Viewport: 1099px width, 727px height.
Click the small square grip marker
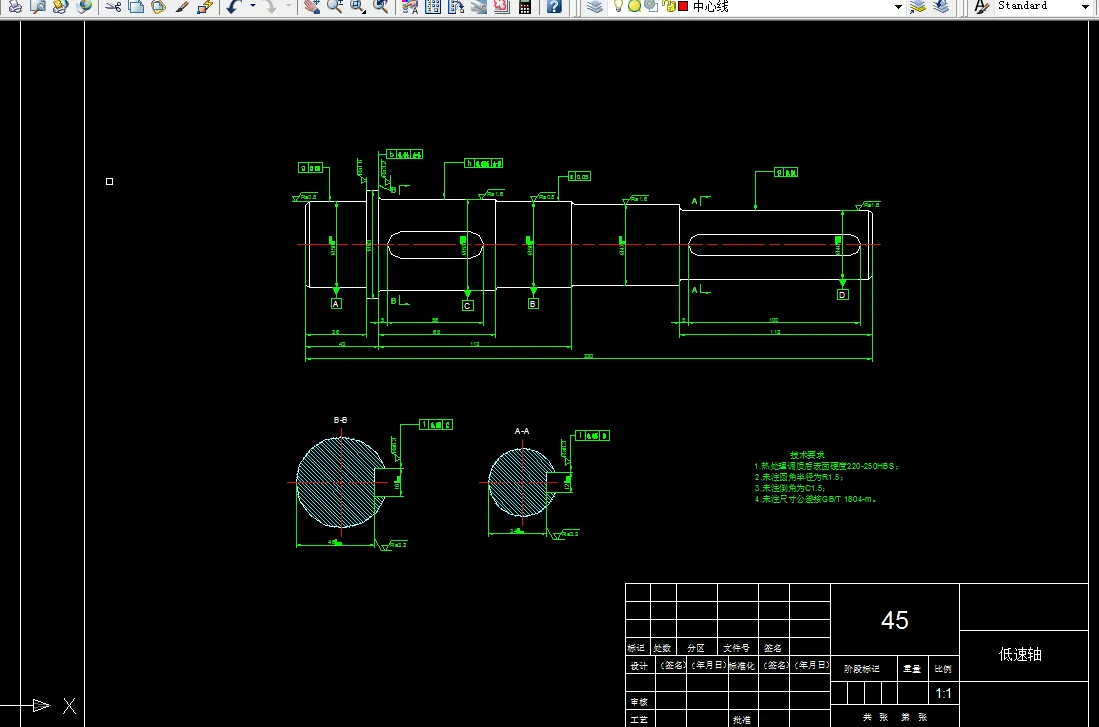(x=109, y=182)
